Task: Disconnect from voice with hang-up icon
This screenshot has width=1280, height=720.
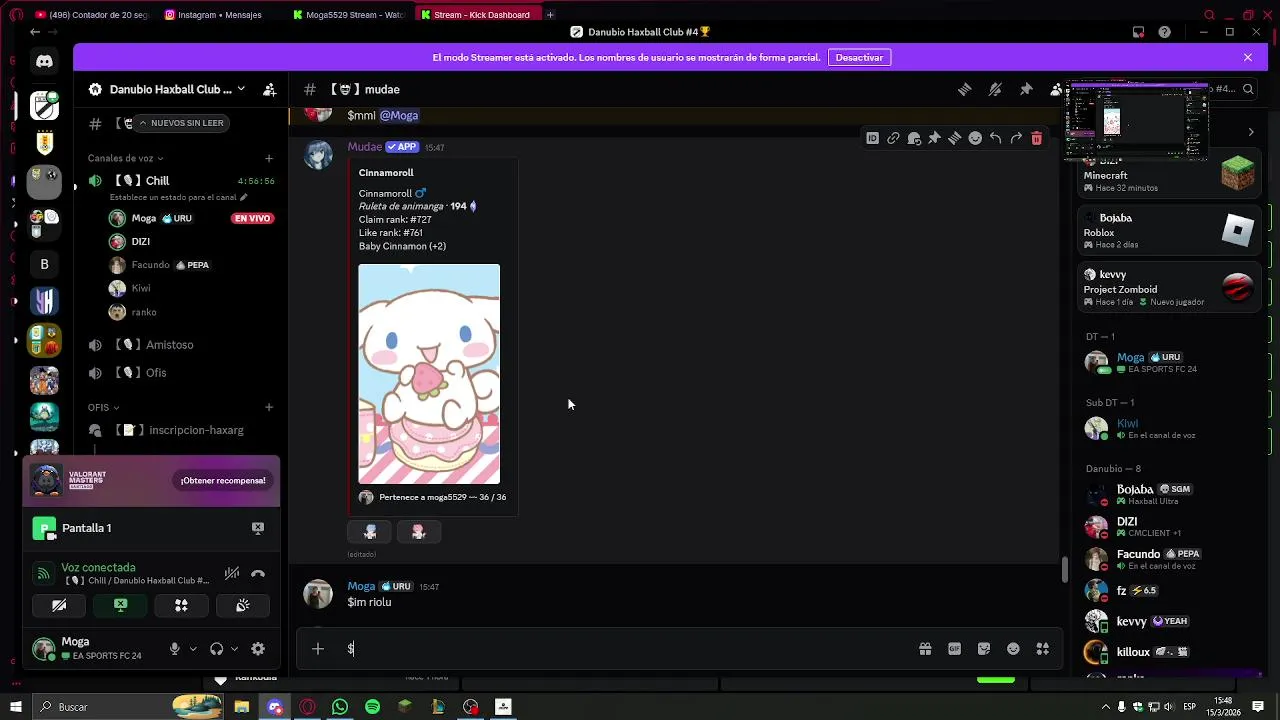Action: tap(258, 574)
